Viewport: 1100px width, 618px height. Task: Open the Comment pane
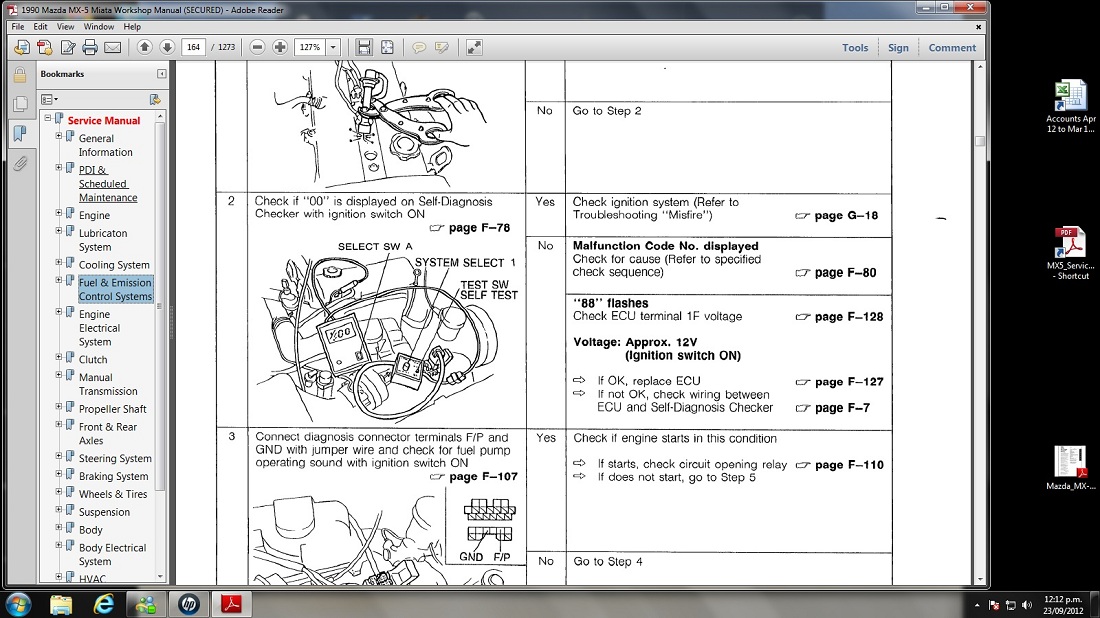tap(952, 48)
